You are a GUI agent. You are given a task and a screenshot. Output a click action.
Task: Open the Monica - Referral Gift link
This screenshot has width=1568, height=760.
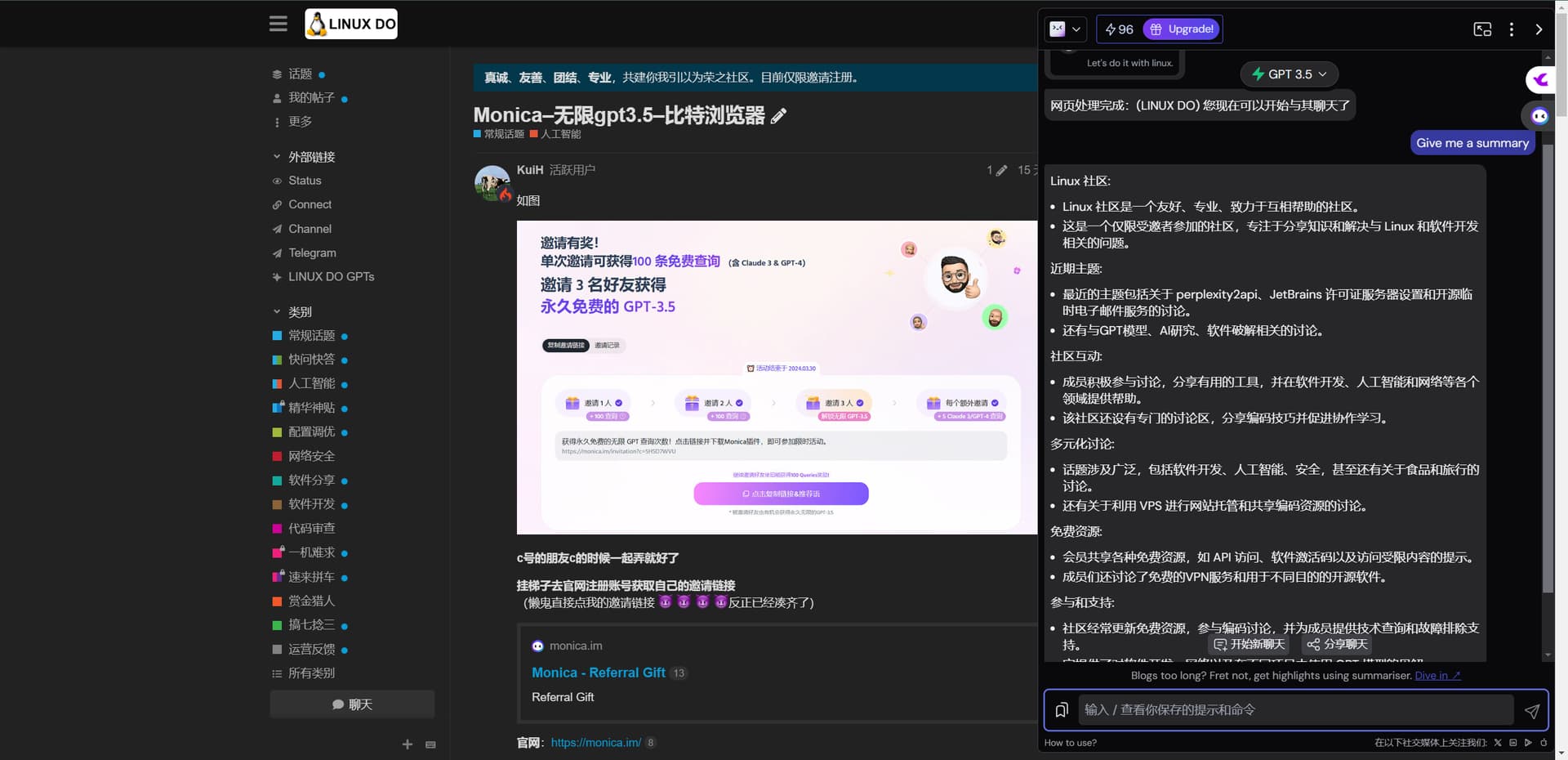click(x=599, y=673)
